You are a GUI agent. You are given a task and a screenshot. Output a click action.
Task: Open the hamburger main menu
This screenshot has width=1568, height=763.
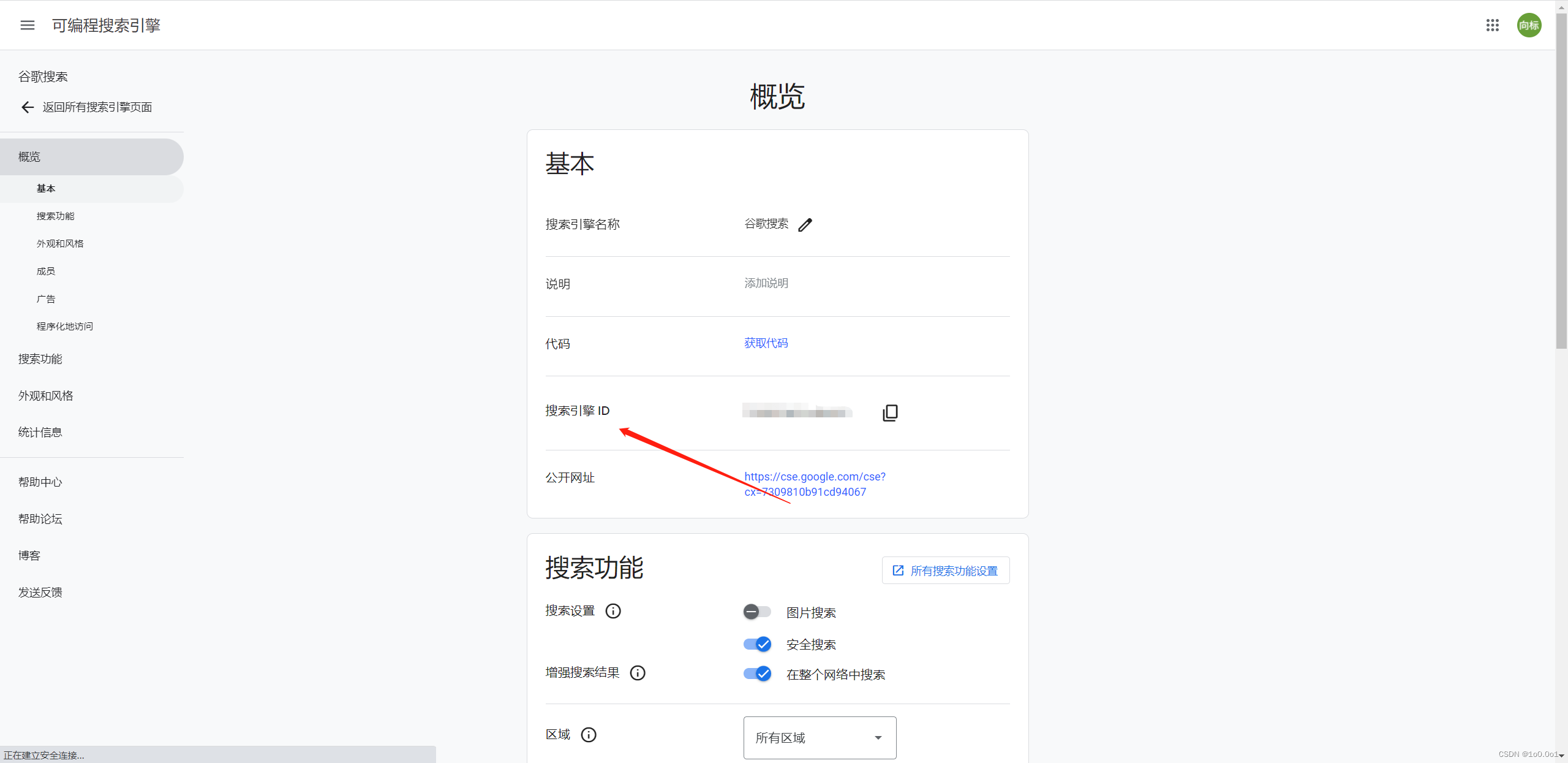(28, 25)
